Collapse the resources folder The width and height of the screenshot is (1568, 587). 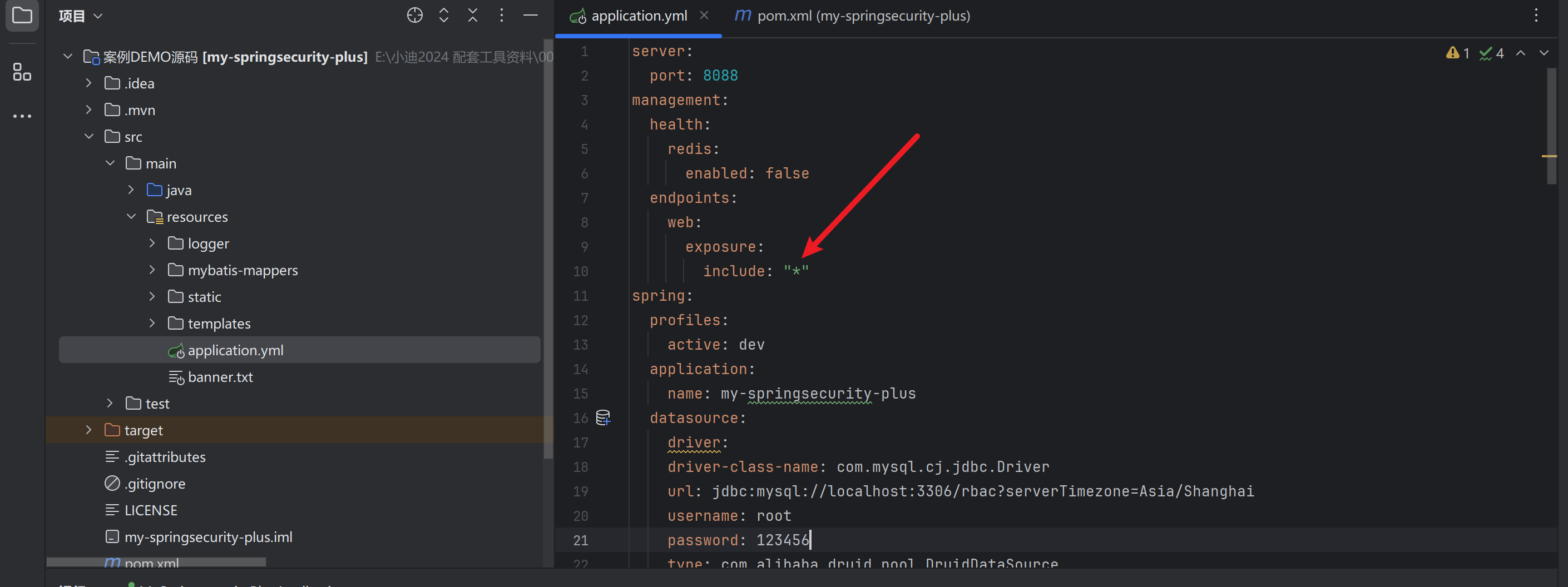coord(131,217)
